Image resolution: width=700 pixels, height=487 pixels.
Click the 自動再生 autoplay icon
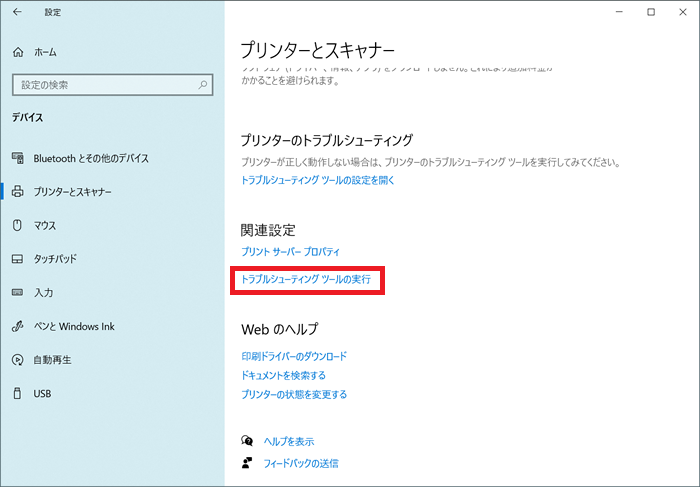[x=18, y=360]
